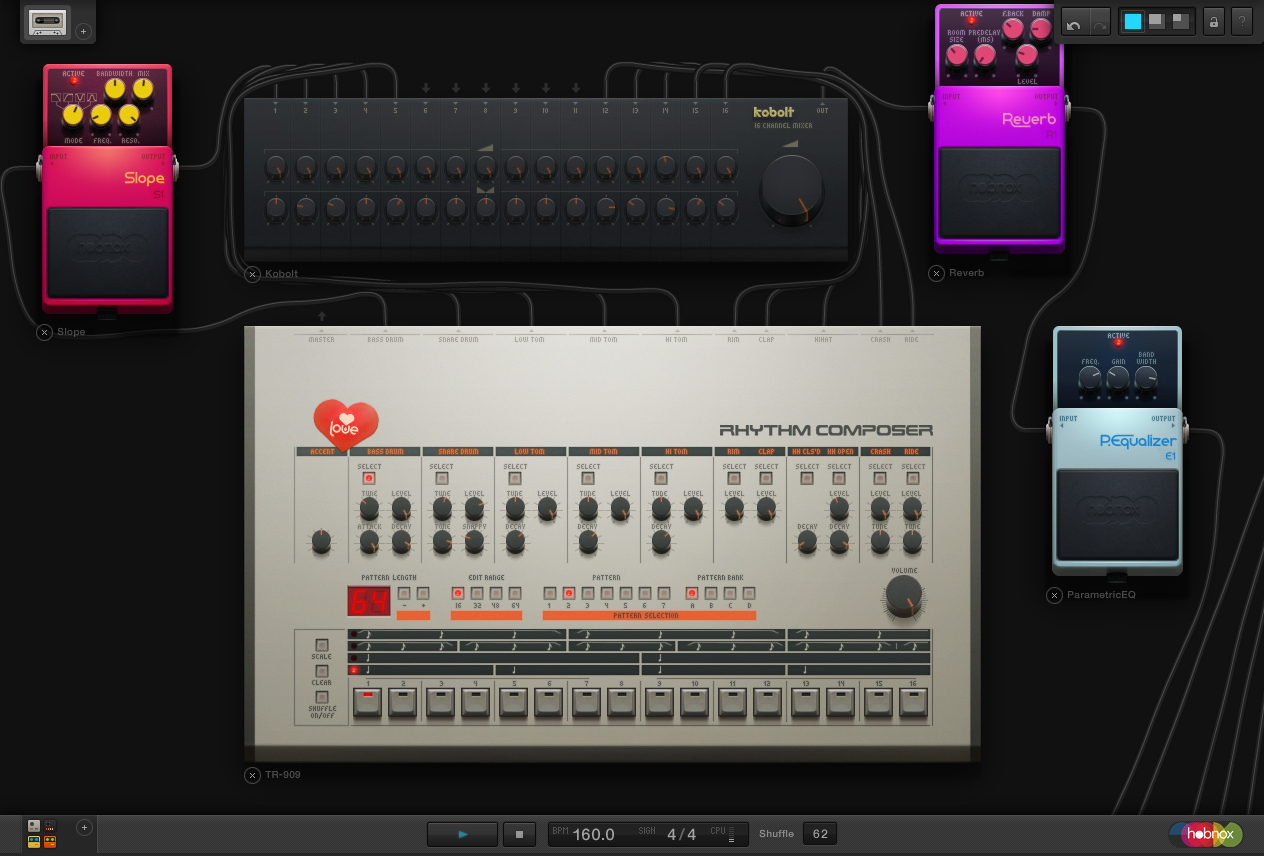Select pattern bank D

[748, 593]
